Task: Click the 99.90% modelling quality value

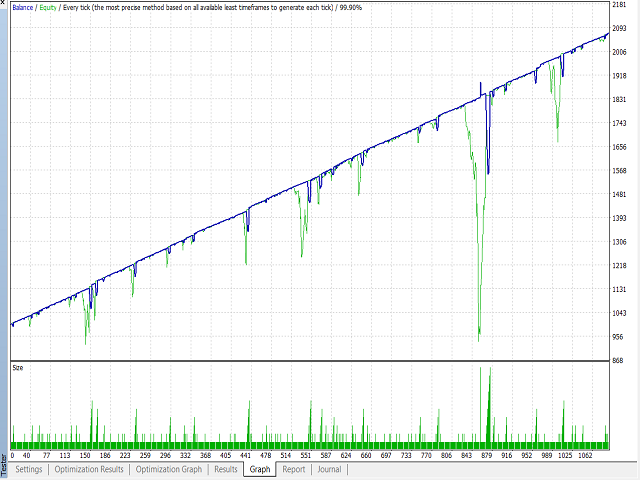Action: tap(351, 7)
